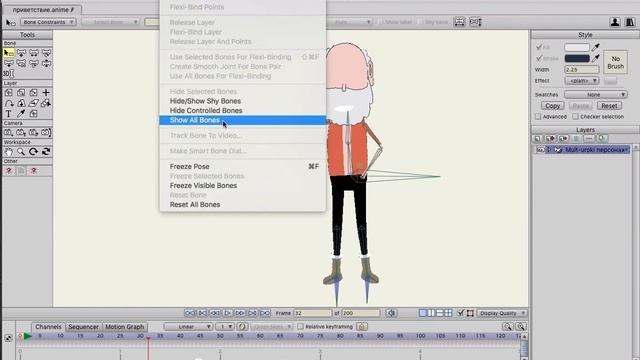This screenshot has width=640, height=360.
Task: Choose Freeze Visible Bones menu item
Action: coord(203,186)
